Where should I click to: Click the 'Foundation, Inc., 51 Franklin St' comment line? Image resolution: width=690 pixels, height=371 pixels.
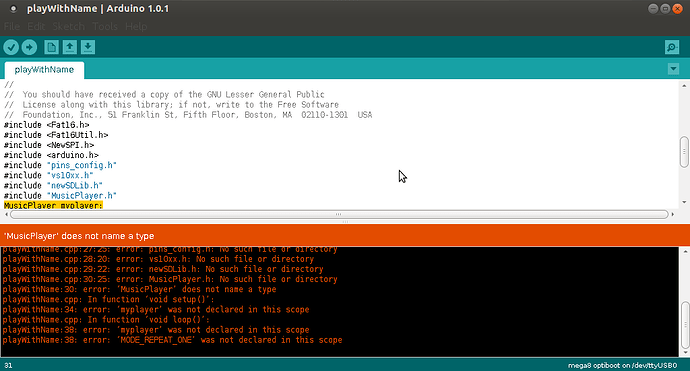click(x=188, y=115)
